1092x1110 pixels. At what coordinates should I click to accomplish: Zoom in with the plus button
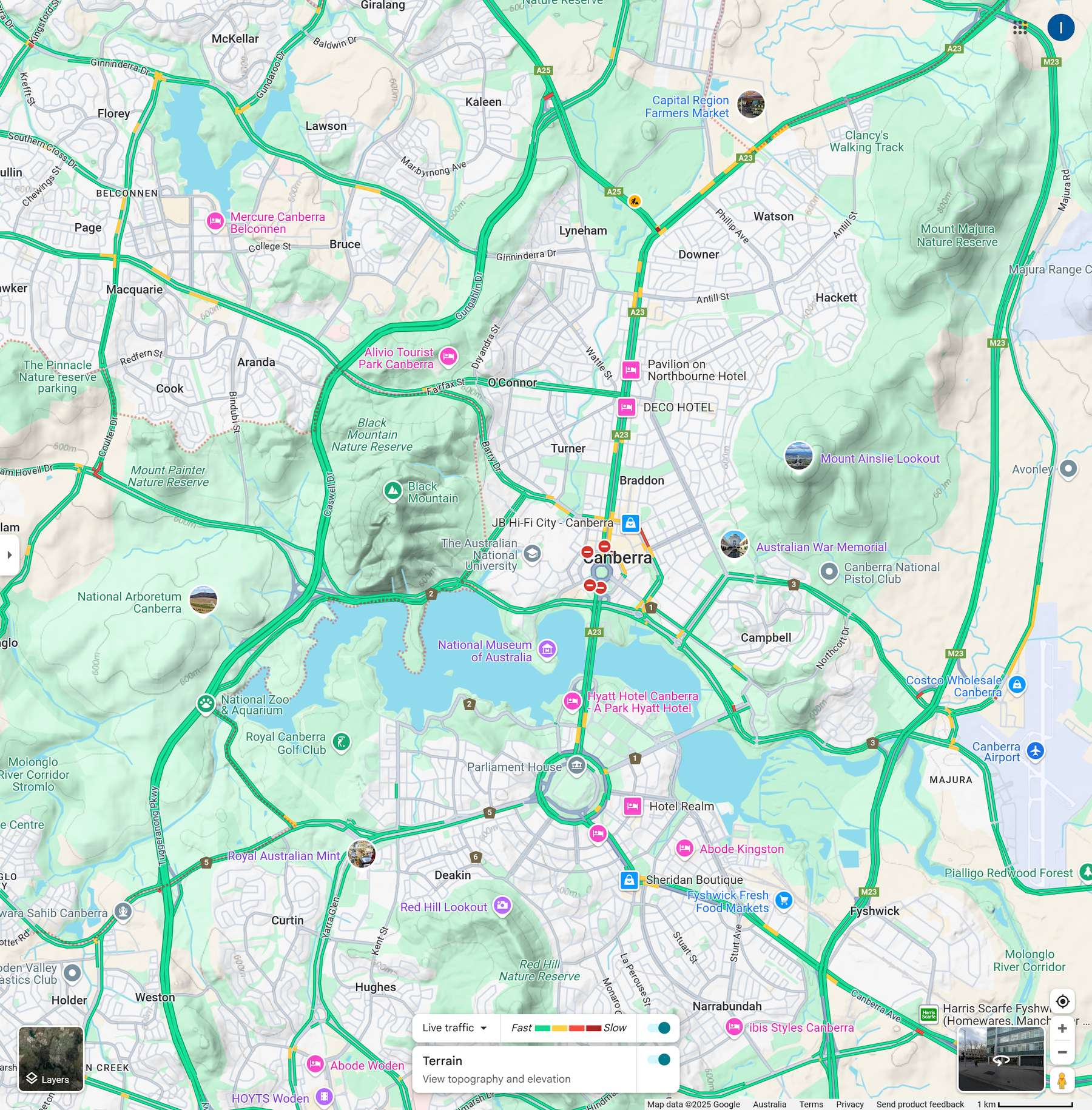(1062, 1029)
